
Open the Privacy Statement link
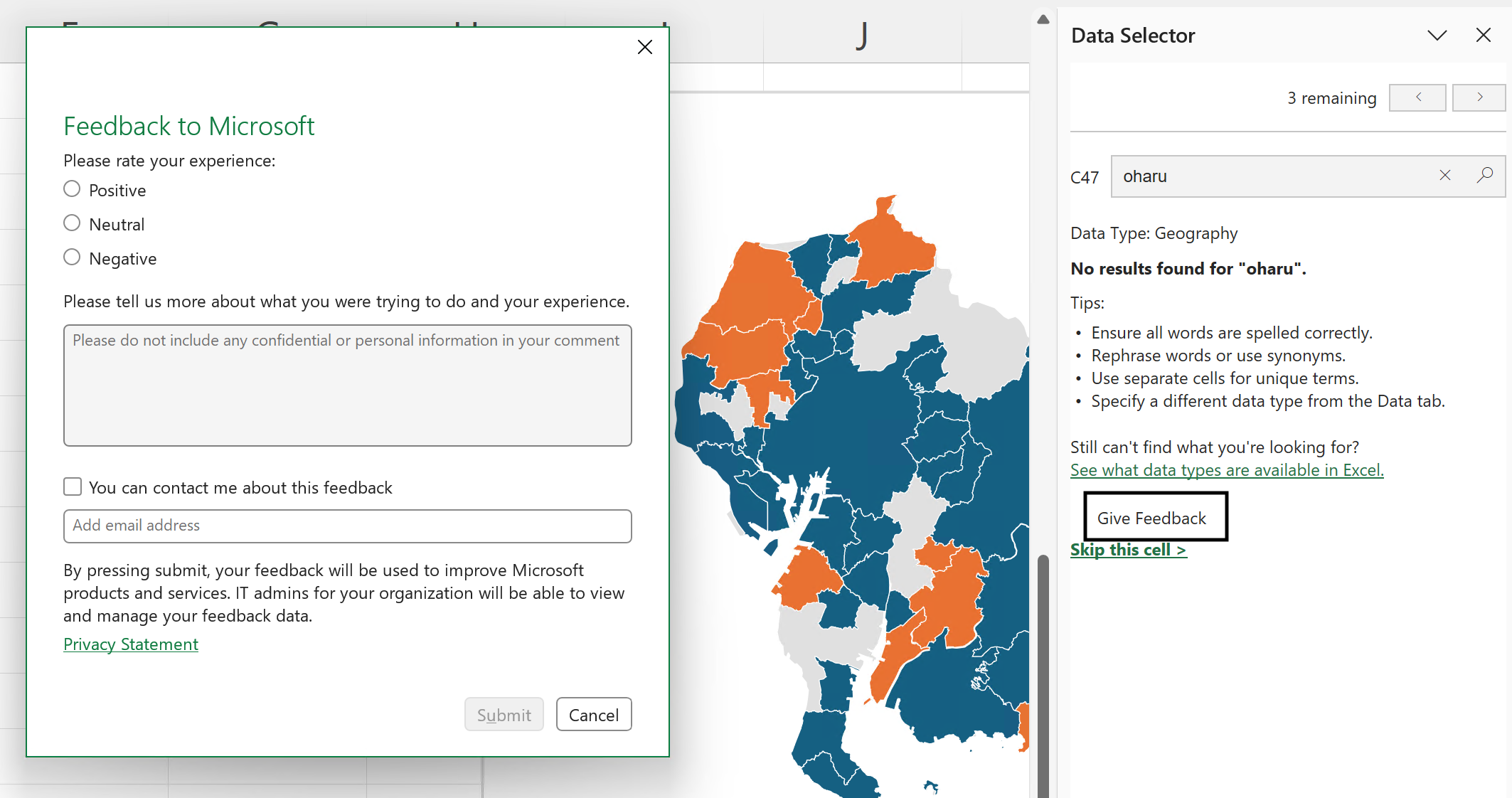(x=131, y=644)
